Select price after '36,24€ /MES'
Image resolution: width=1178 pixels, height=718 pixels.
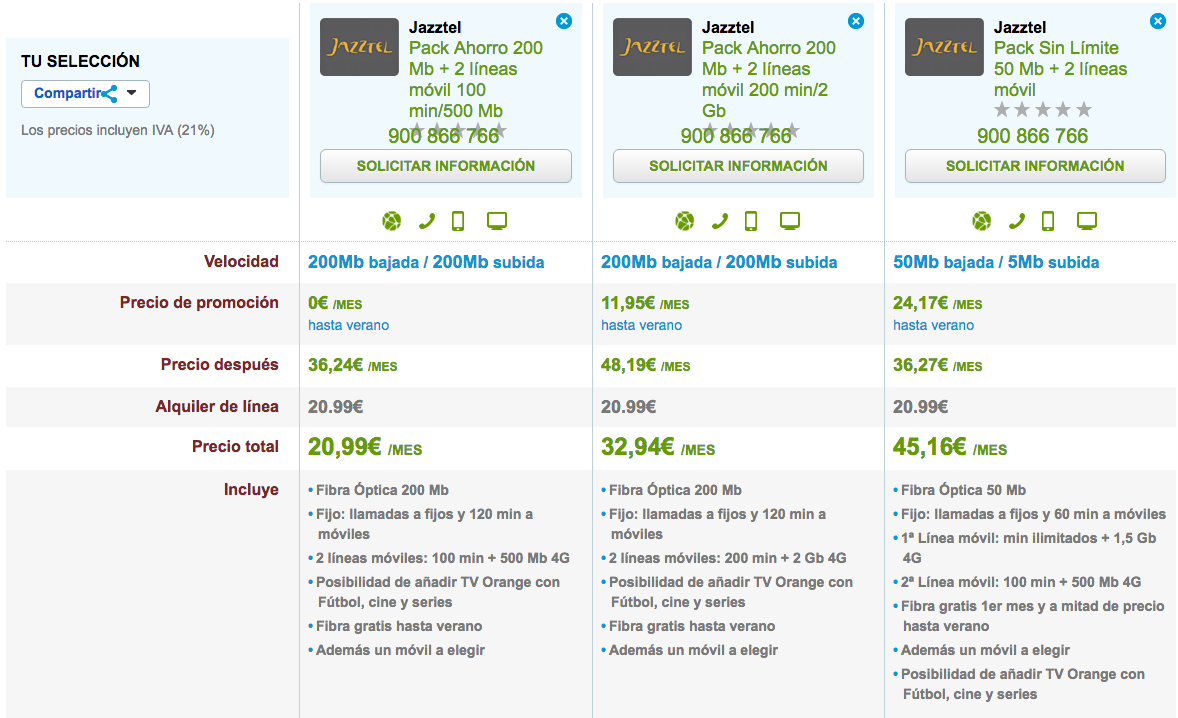coord(352,366)
